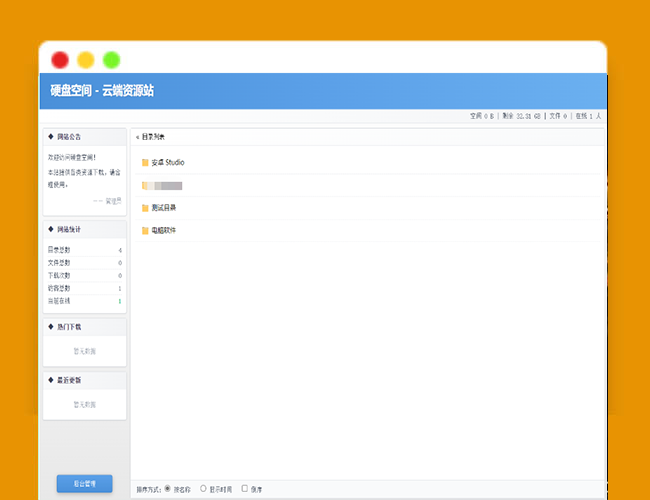Image resolution: width=650 pixels, height=500 pixels.
Task: Click the diamond icon beside 热门下载
Action: pyautogui.click(x=51, y=327)
